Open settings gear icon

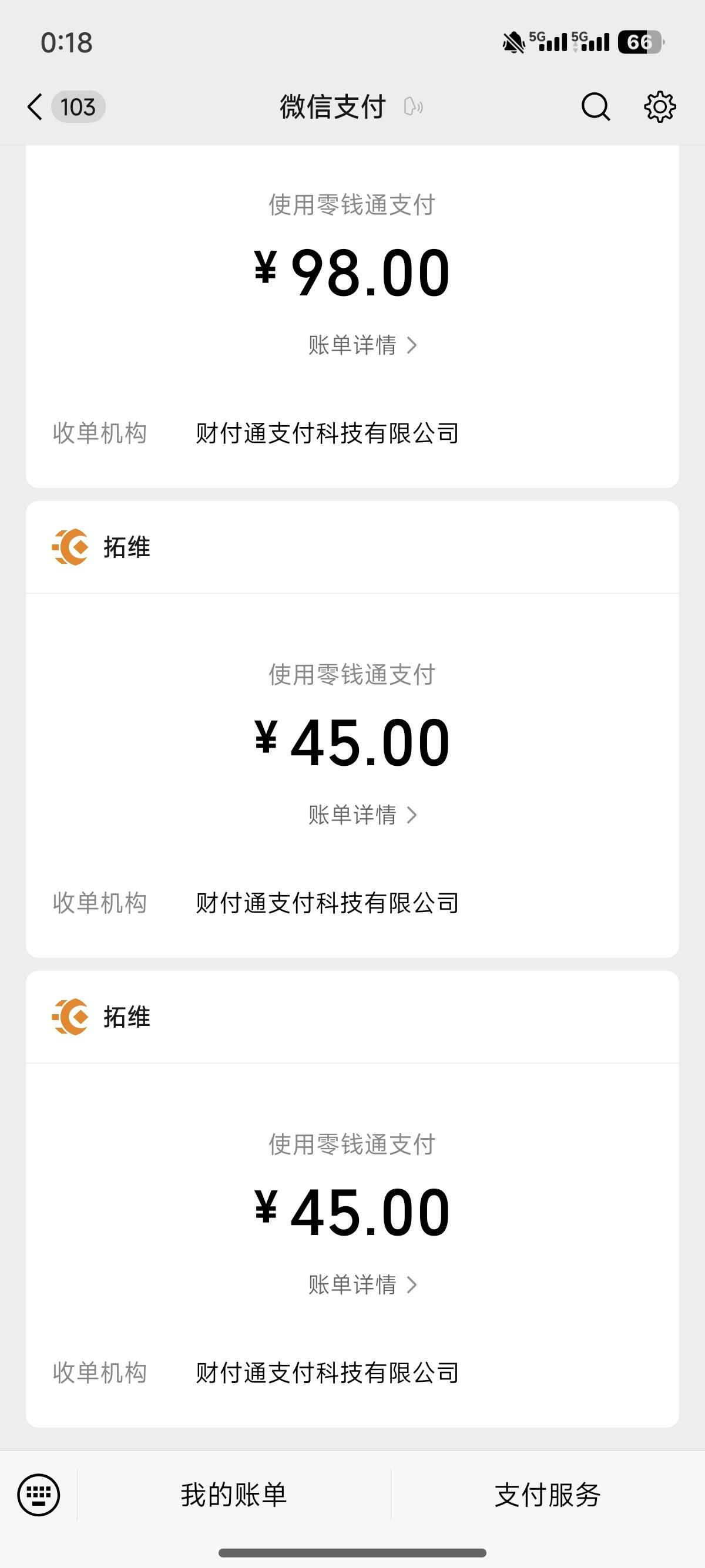(x=659, y=107)
